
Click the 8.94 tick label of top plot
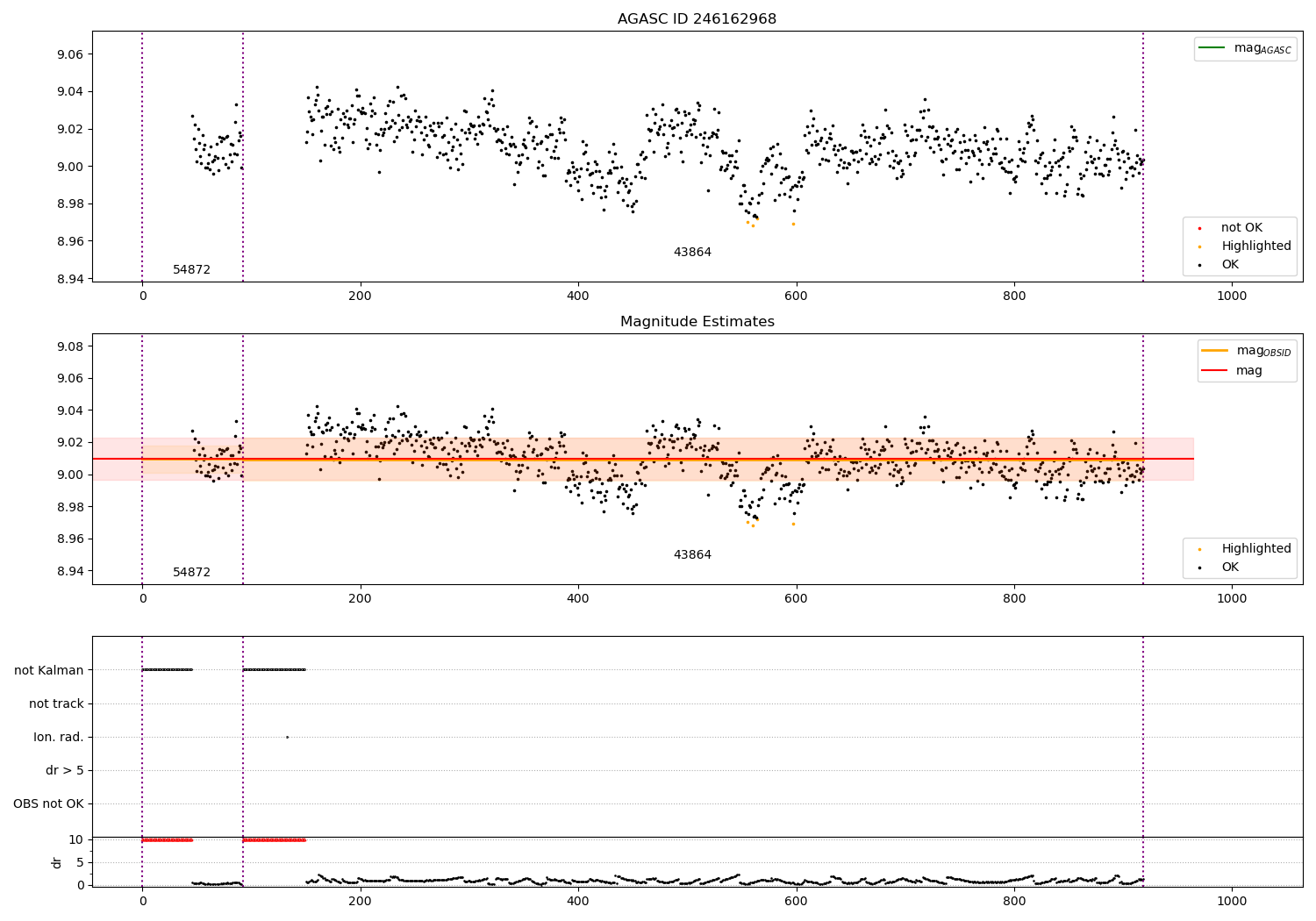(70, 279)
